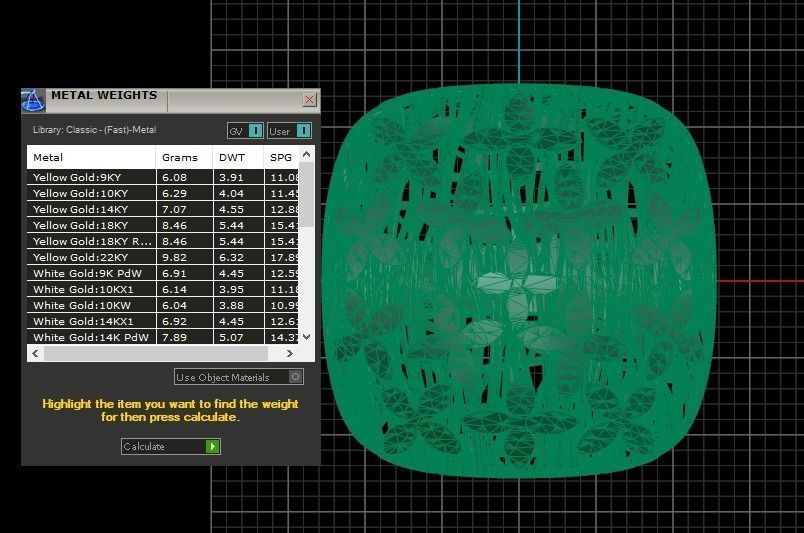Click the 3.91 DWT value
Image resolution: width=804 pixels, height=533 pixels.
[x=231, y=177]
